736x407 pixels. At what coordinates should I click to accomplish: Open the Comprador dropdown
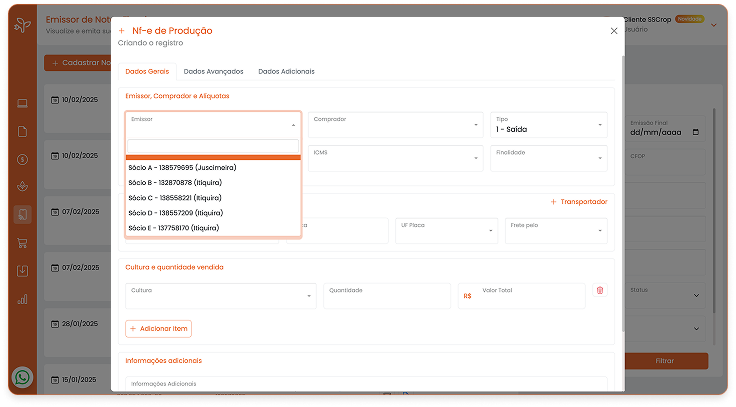396,125
